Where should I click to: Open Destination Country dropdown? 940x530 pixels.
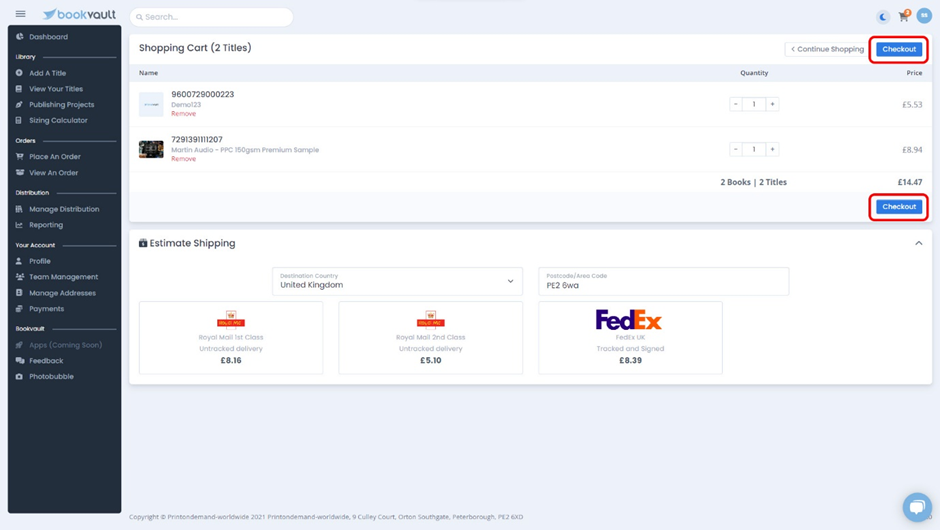click(397, 281)
